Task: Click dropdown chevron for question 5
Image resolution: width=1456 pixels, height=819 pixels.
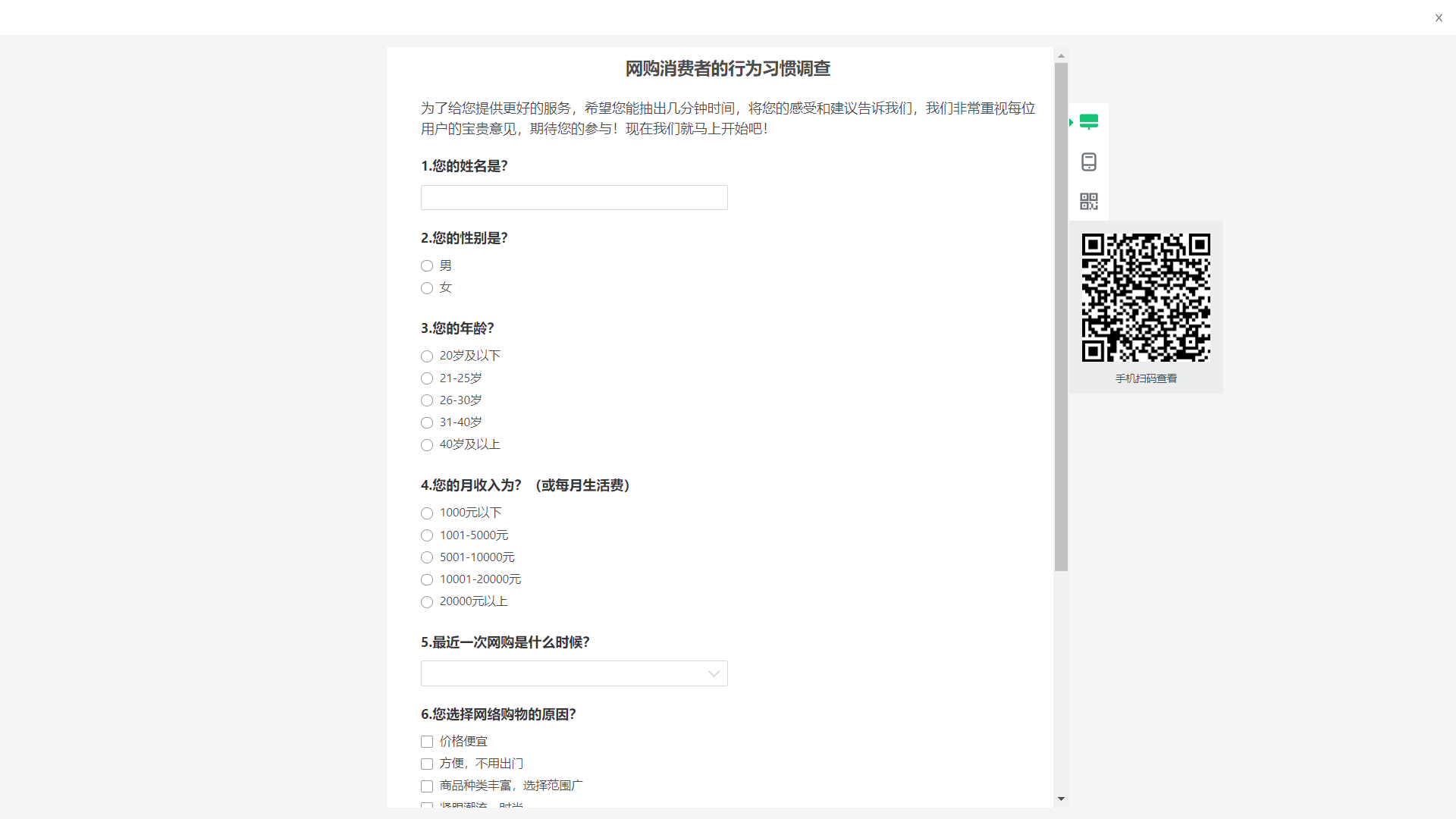Action: coord(713,673)
